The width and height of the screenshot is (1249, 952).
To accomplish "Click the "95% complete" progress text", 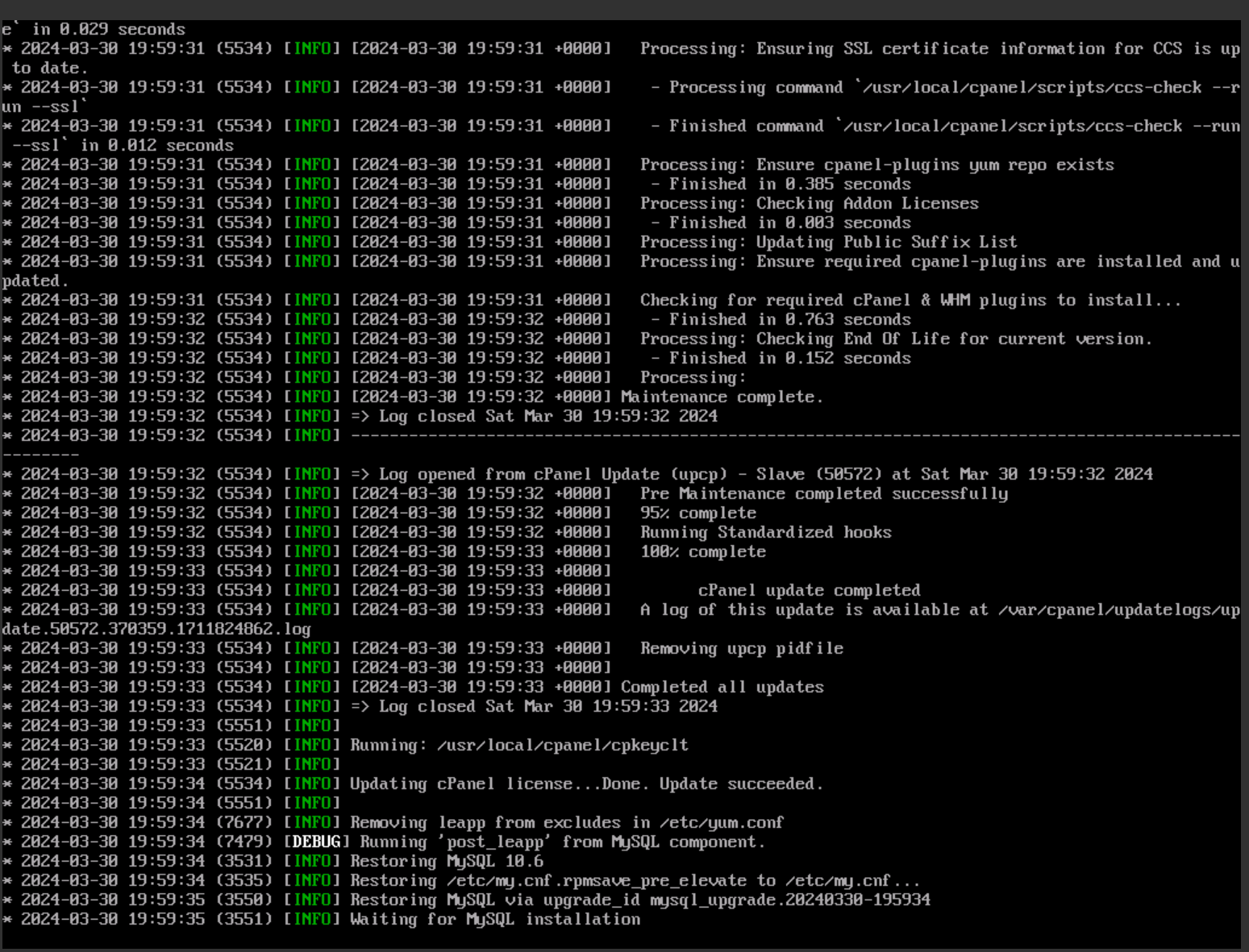I will [x=698, y=513].
